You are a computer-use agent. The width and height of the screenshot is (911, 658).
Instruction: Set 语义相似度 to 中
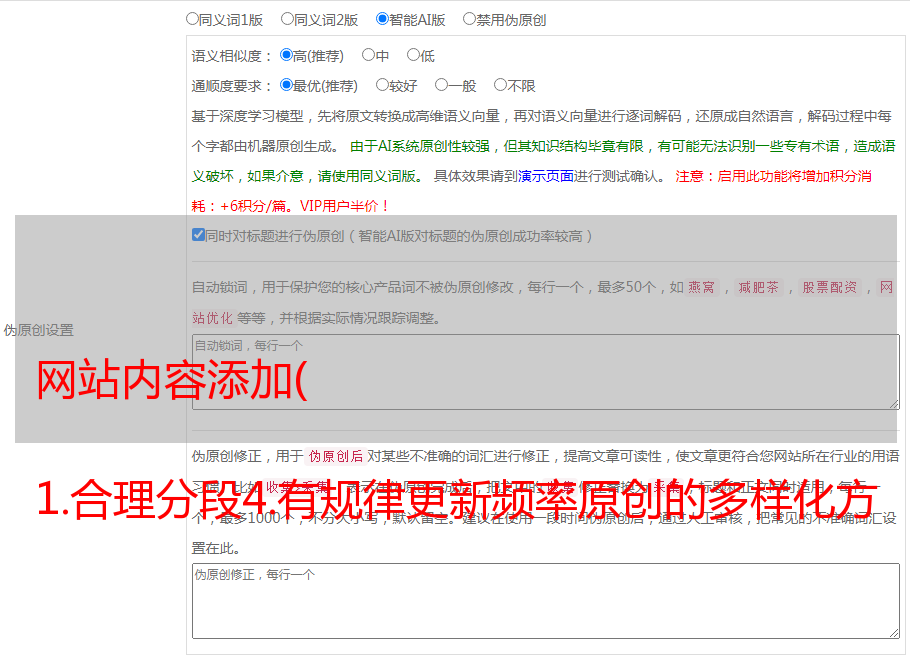[x=368, y=55]
